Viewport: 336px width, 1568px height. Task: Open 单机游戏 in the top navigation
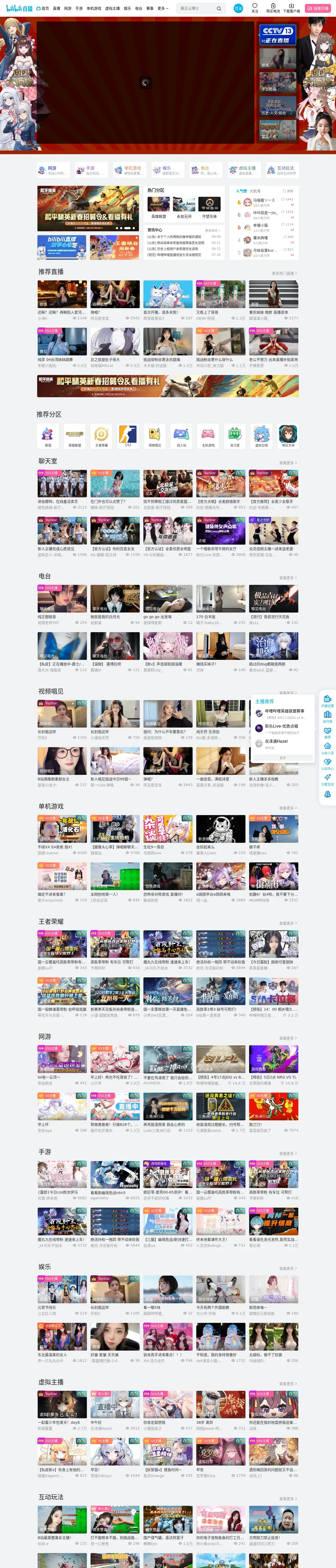coord(94,9)
